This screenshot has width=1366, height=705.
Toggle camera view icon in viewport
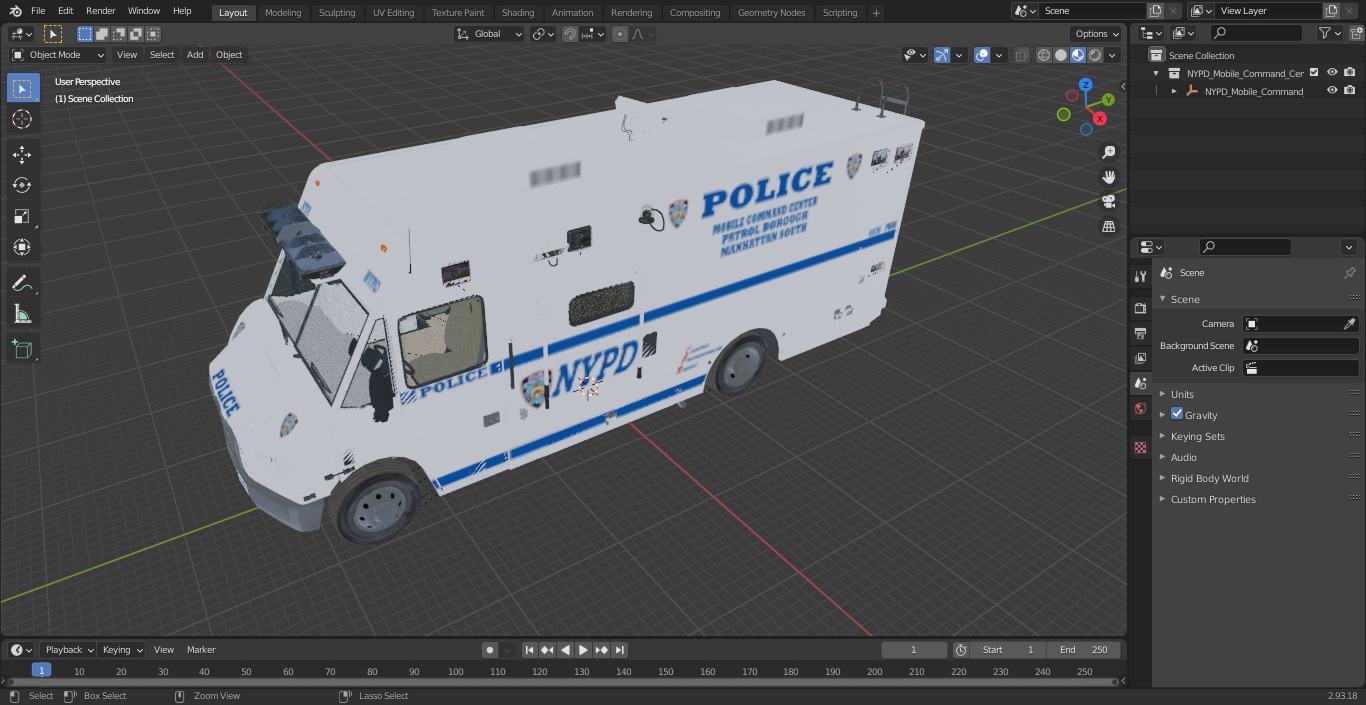point(1108,202)
